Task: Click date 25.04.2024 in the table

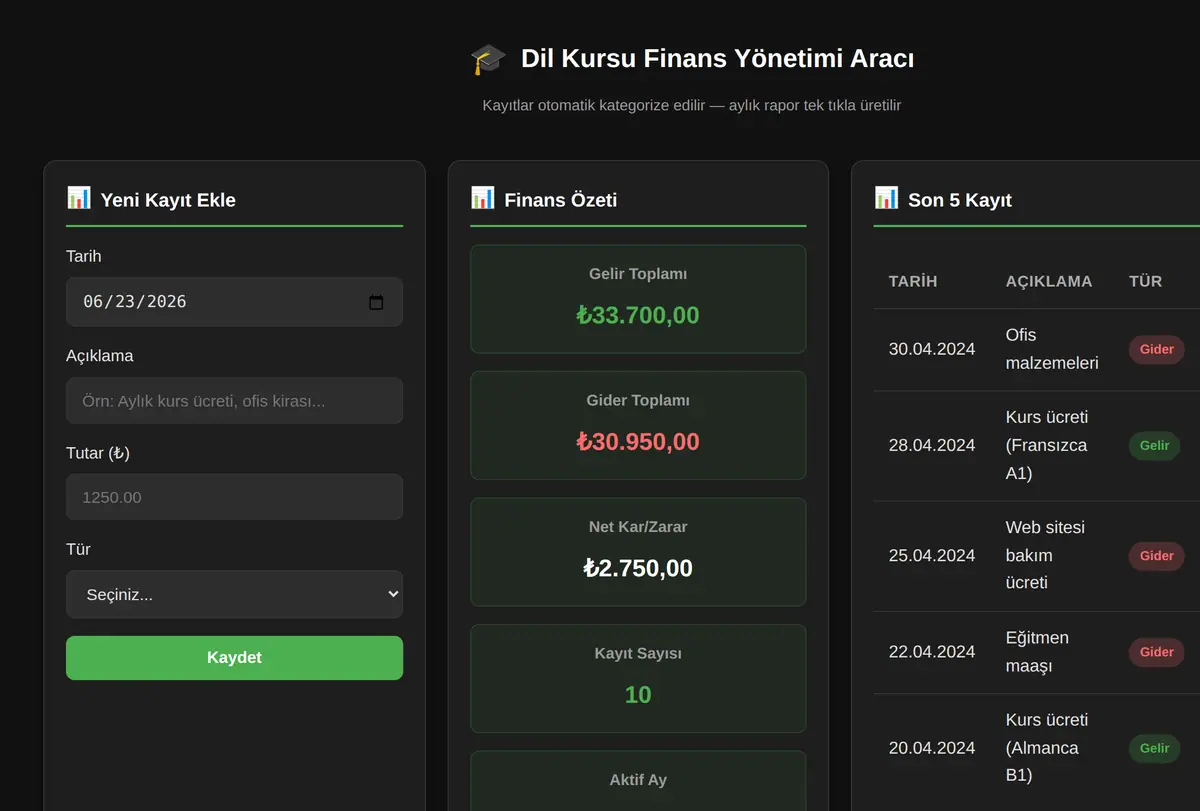Action: point(932,556)
